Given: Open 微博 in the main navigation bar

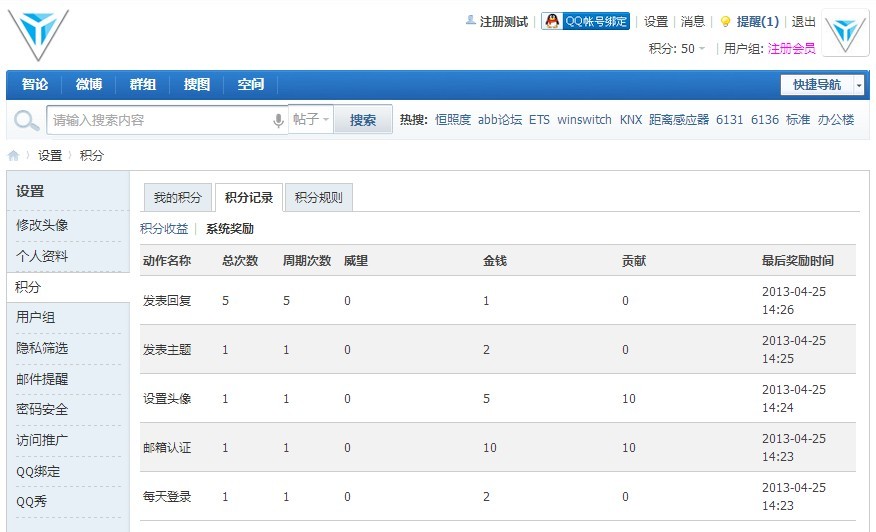Looking at the screenshot, I should (x=89, y=85).
